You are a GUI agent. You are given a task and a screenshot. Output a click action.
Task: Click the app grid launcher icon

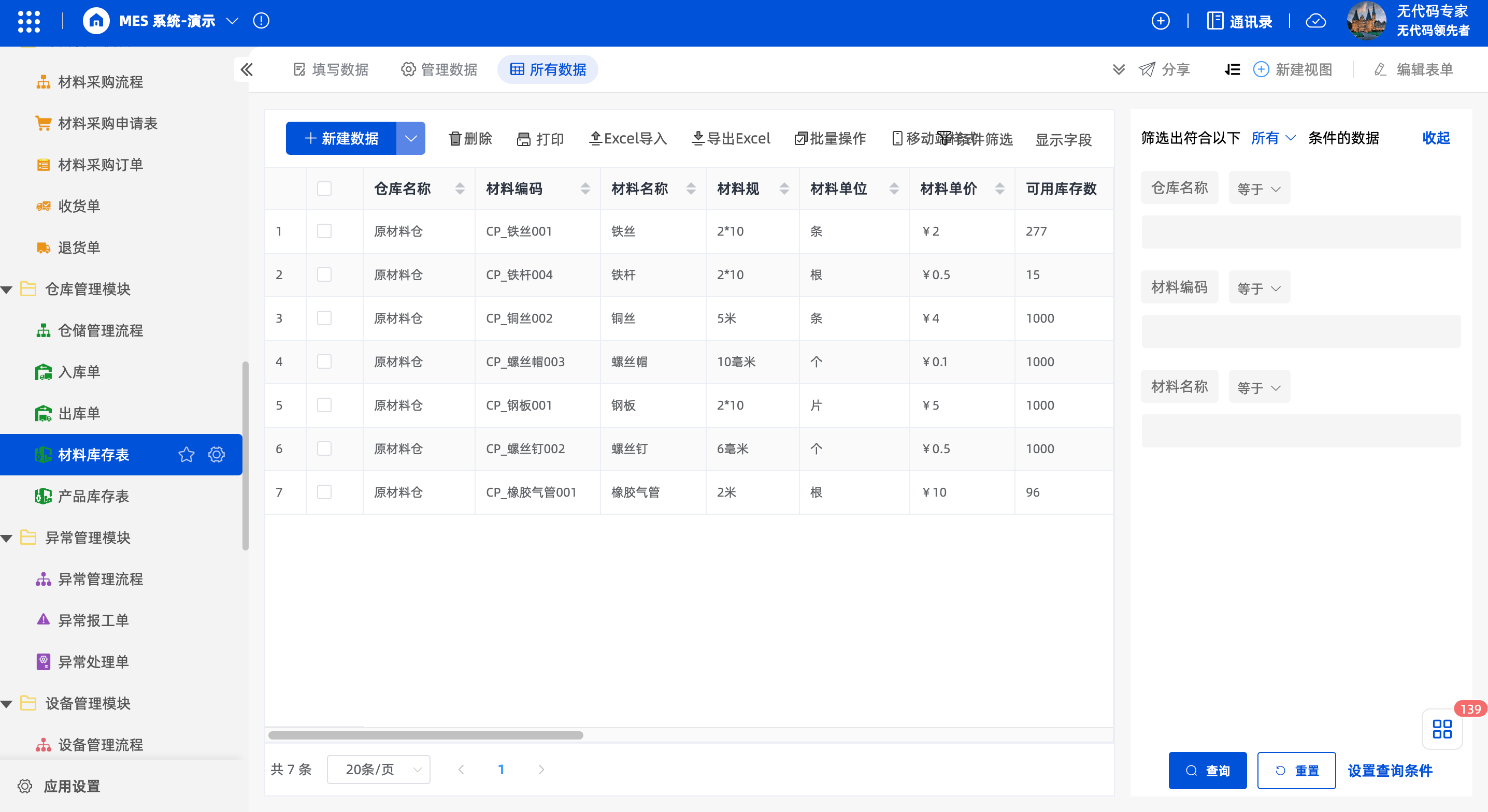click(28, 21)
